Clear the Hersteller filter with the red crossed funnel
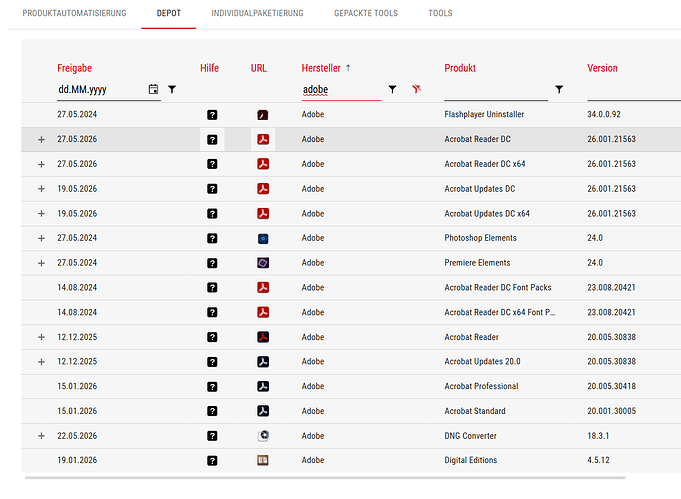The height and width of the screenshot is (499, 681). [x=417, y=89]
